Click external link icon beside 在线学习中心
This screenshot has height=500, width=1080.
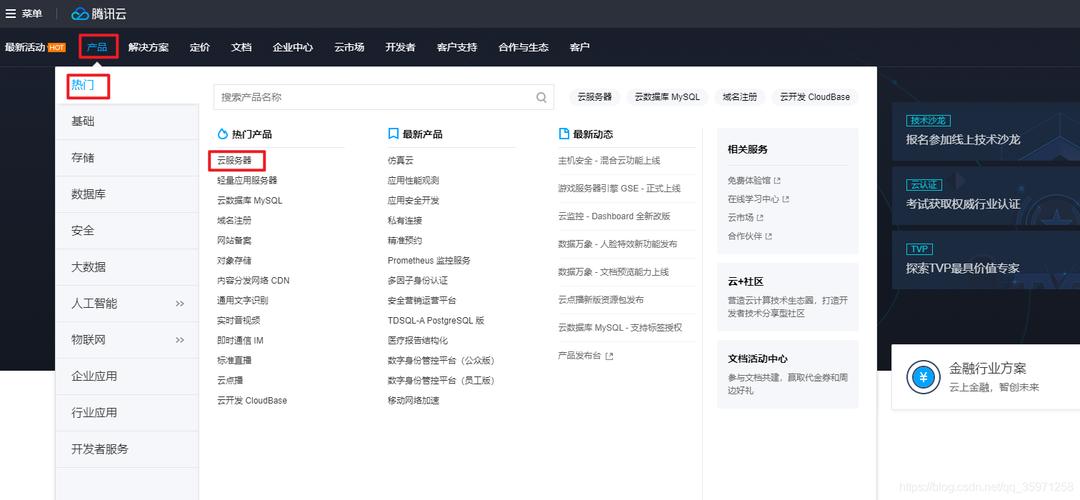click(x=785, y=199)
